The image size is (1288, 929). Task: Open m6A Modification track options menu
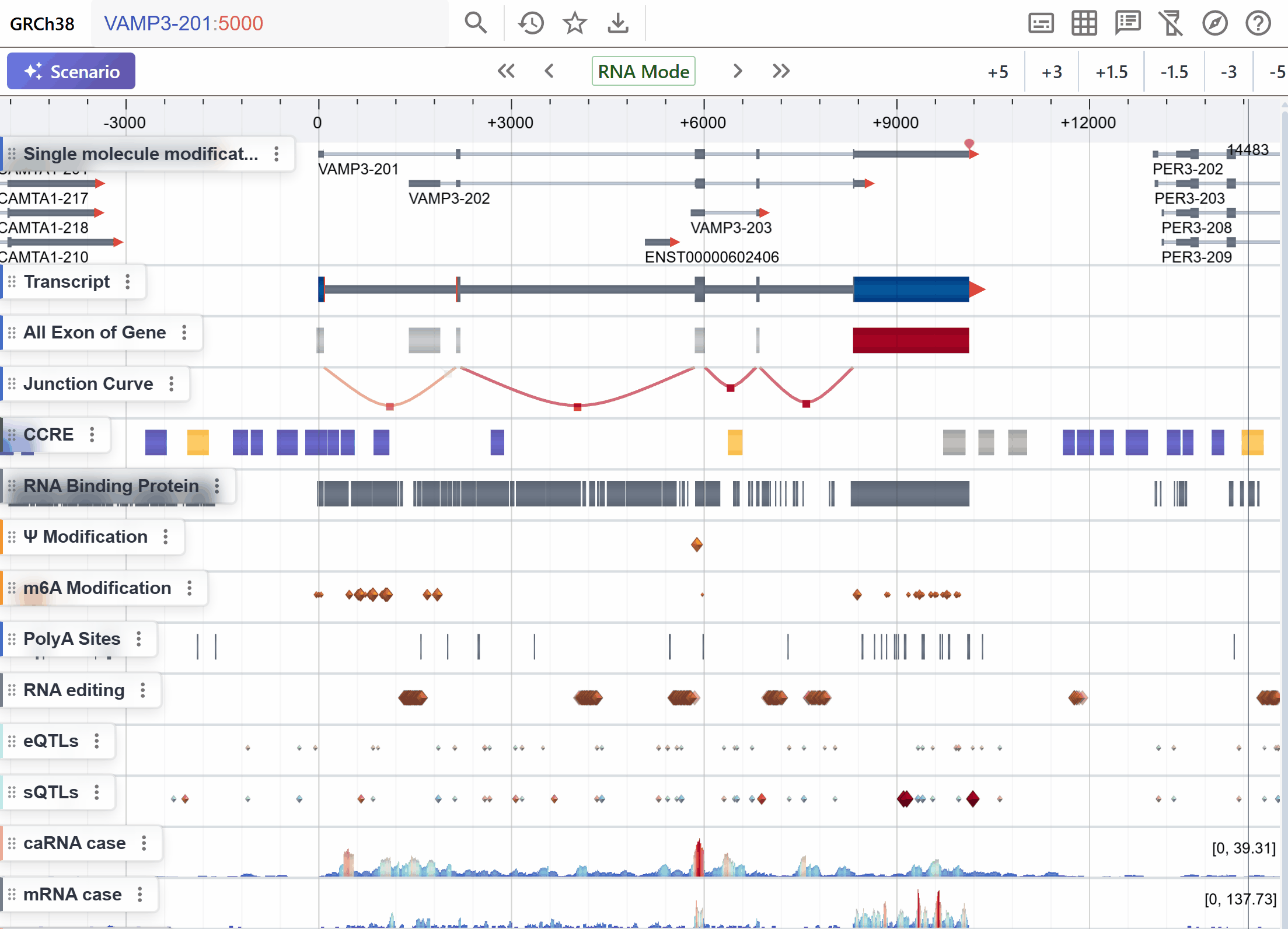[x=190, y=588]
